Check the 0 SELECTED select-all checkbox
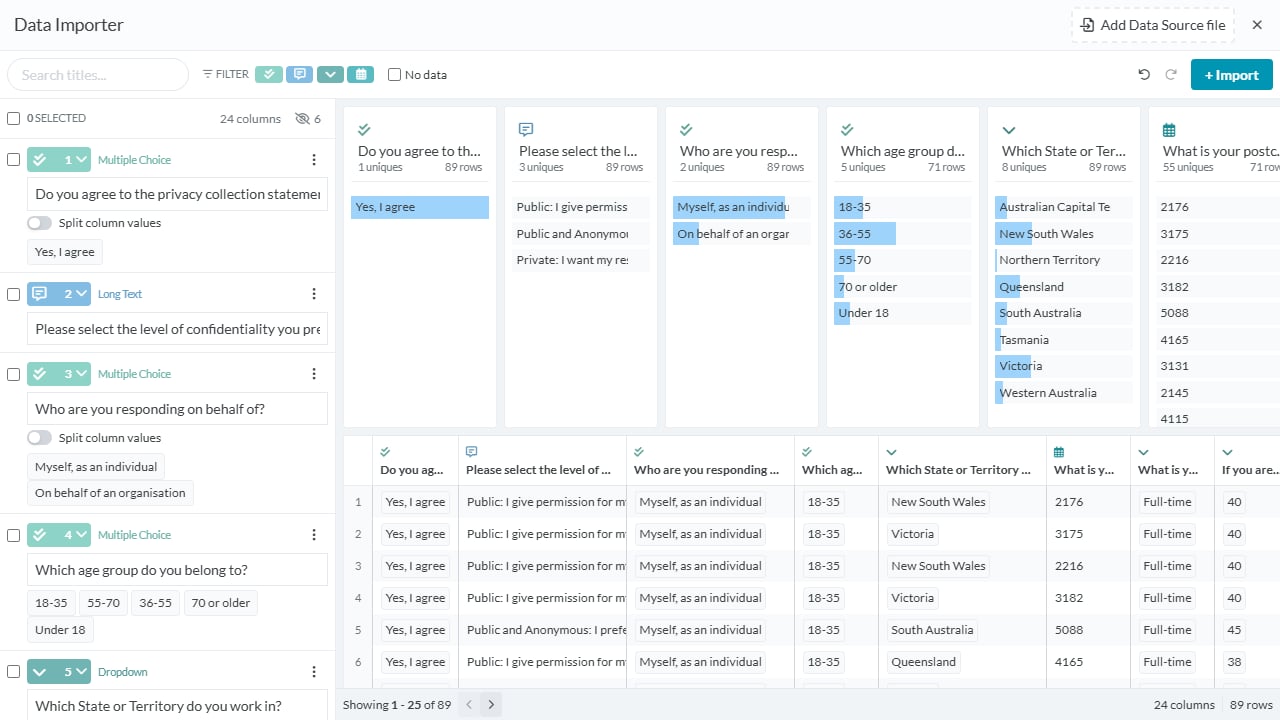 13,118
